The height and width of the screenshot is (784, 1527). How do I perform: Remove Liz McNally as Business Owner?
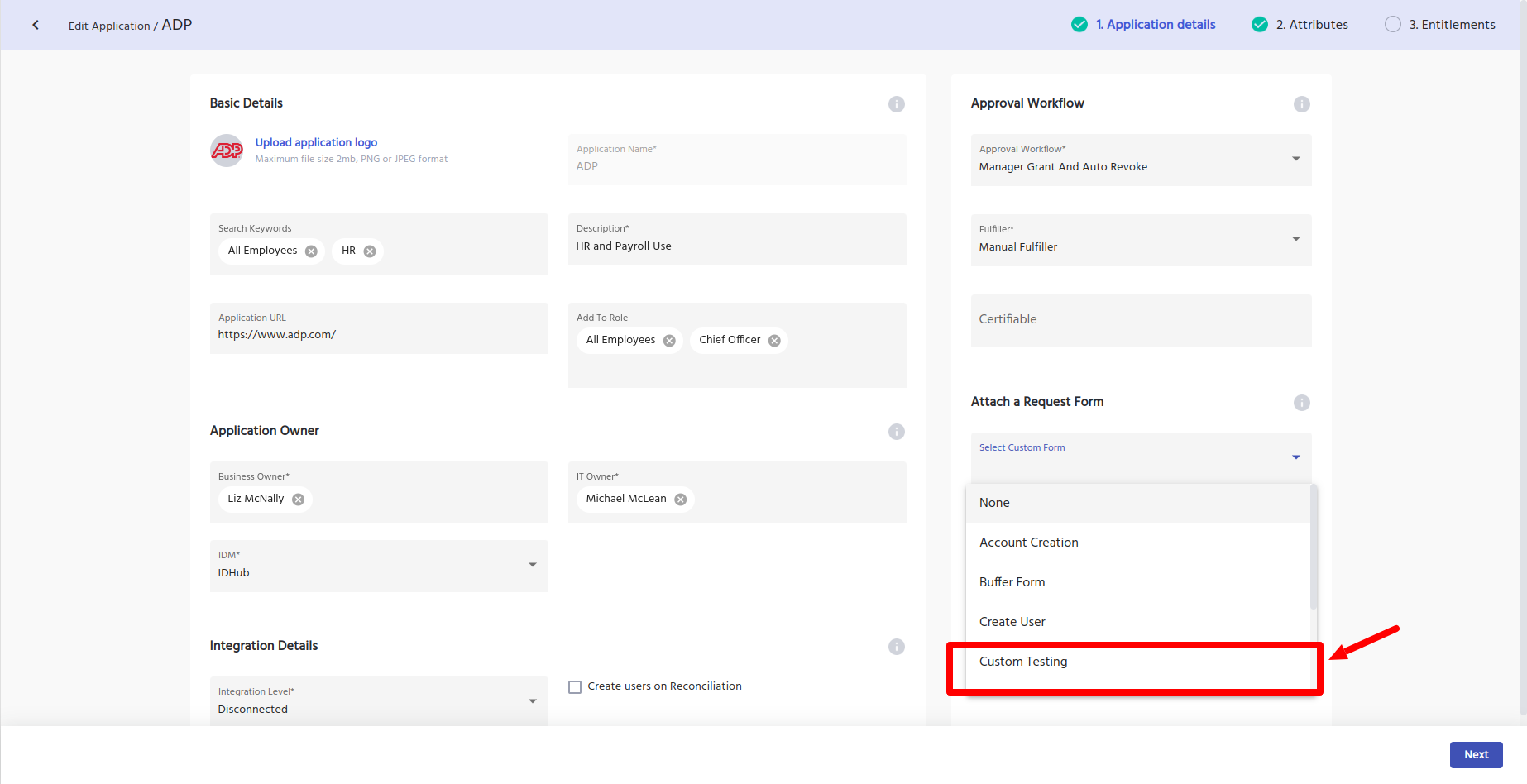click(x=298, y=500)
